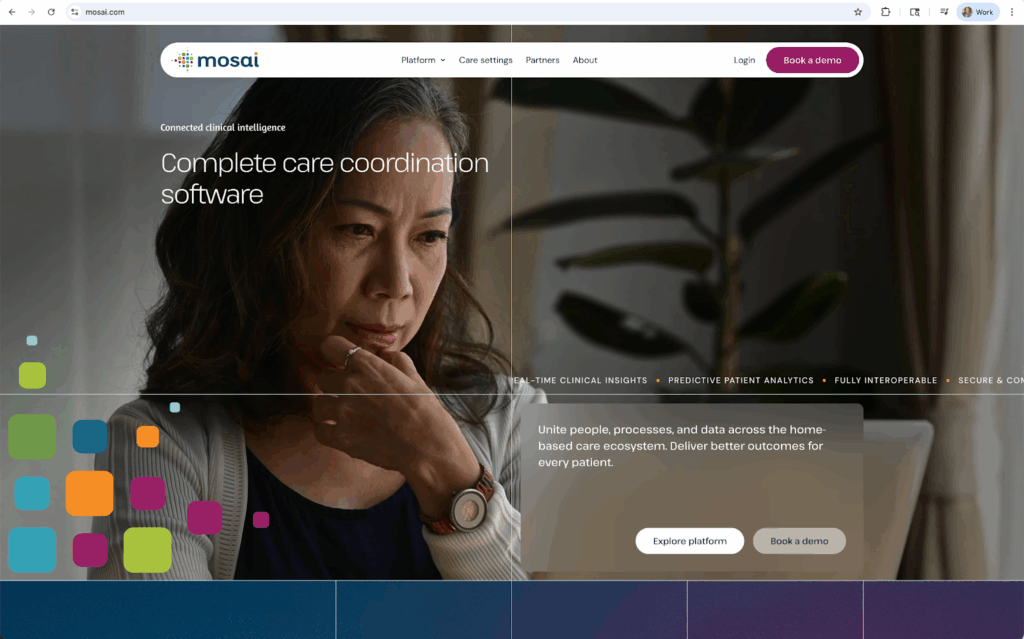Click the grey Book a demo button
1024x639 pixels.
(x=799, y=541)
